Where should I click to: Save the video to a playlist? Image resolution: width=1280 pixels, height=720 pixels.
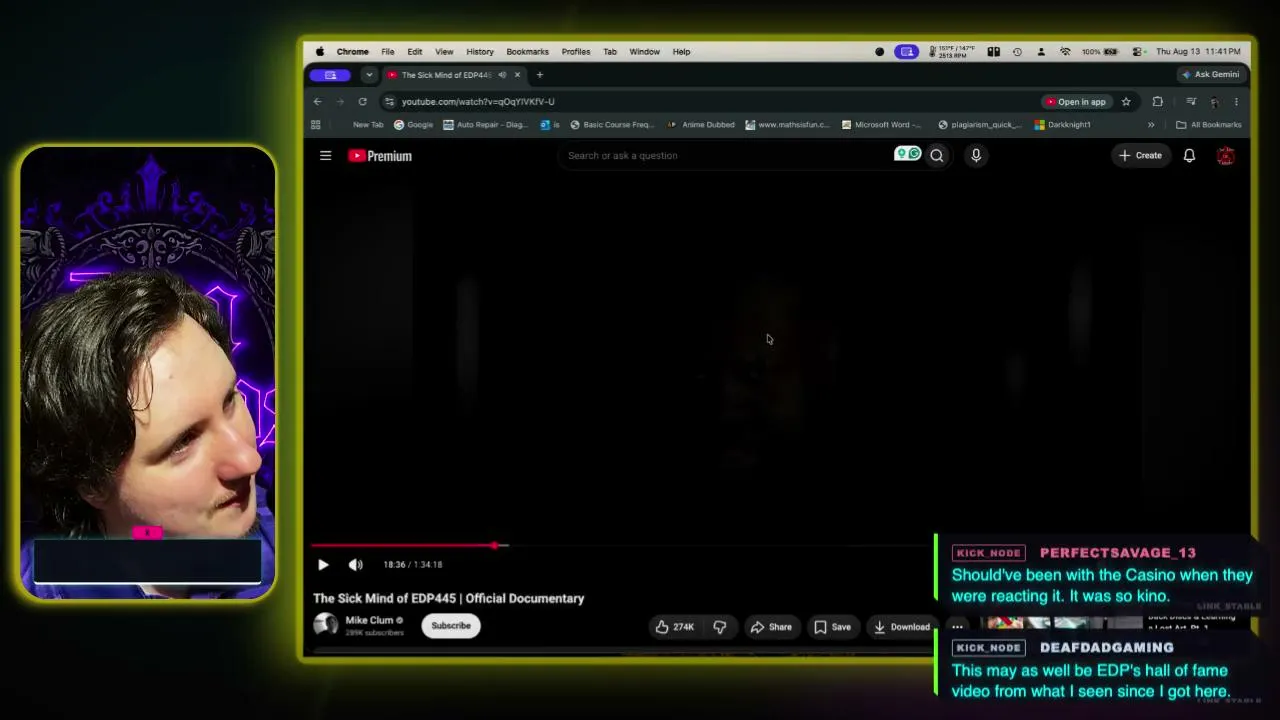832,627
